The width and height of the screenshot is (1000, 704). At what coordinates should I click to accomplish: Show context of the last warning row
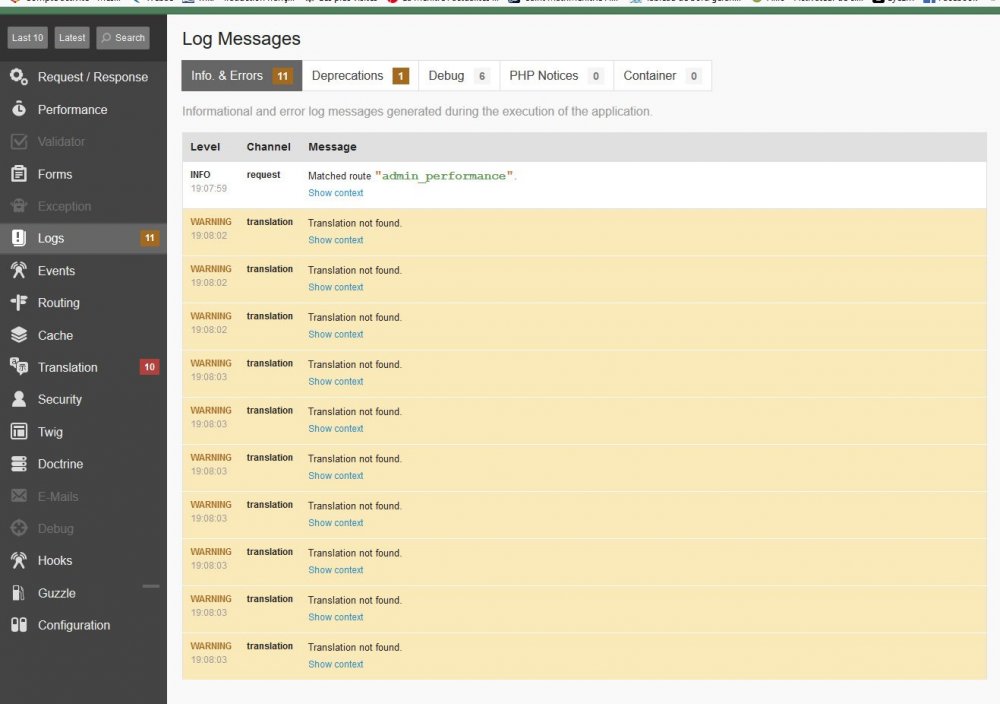pos(335,663)
